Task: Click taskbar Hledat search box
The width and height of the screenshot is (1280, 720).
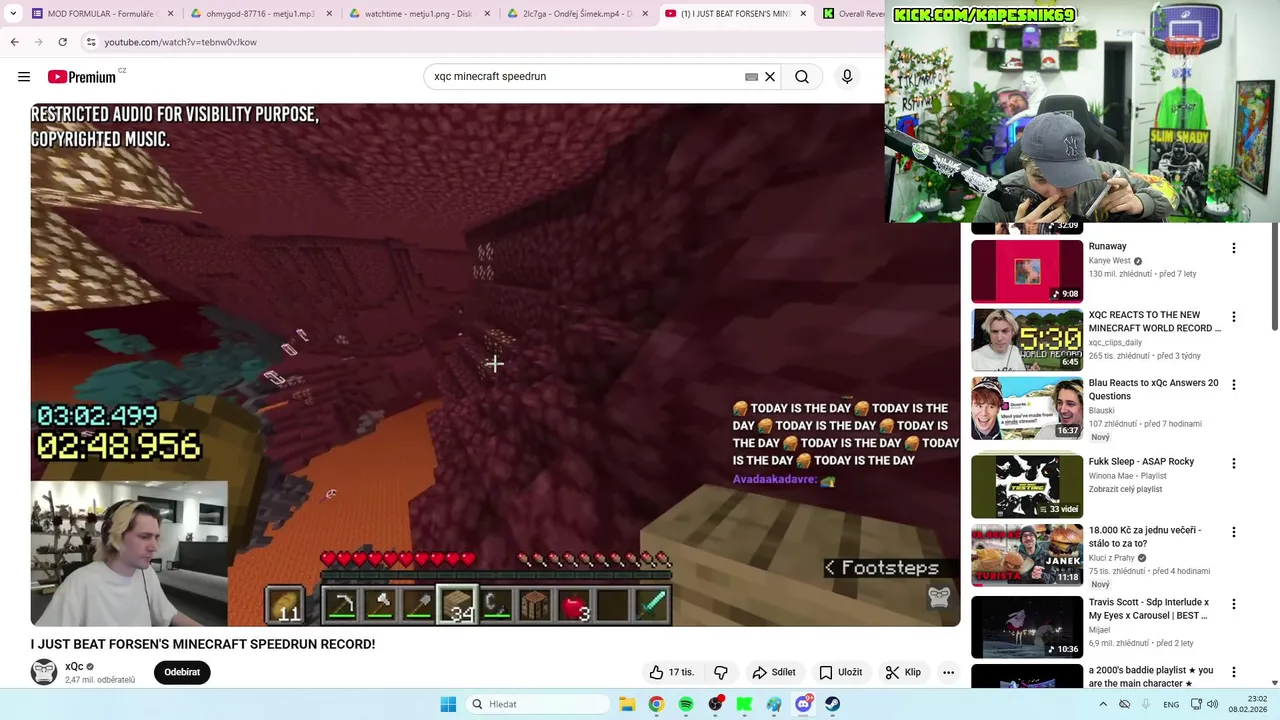Action: click(537, 704)
